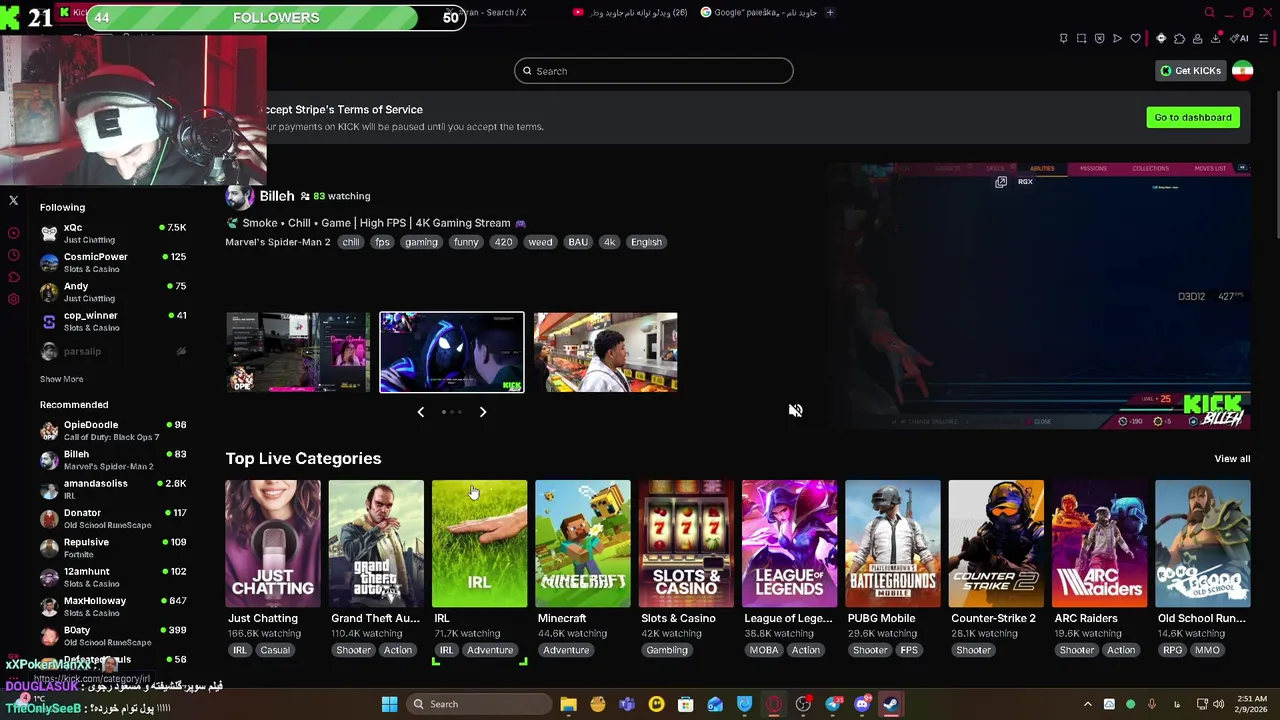Open the AI assistant toolbar button
This screenshot has height=720, width=1280.
1239,38
